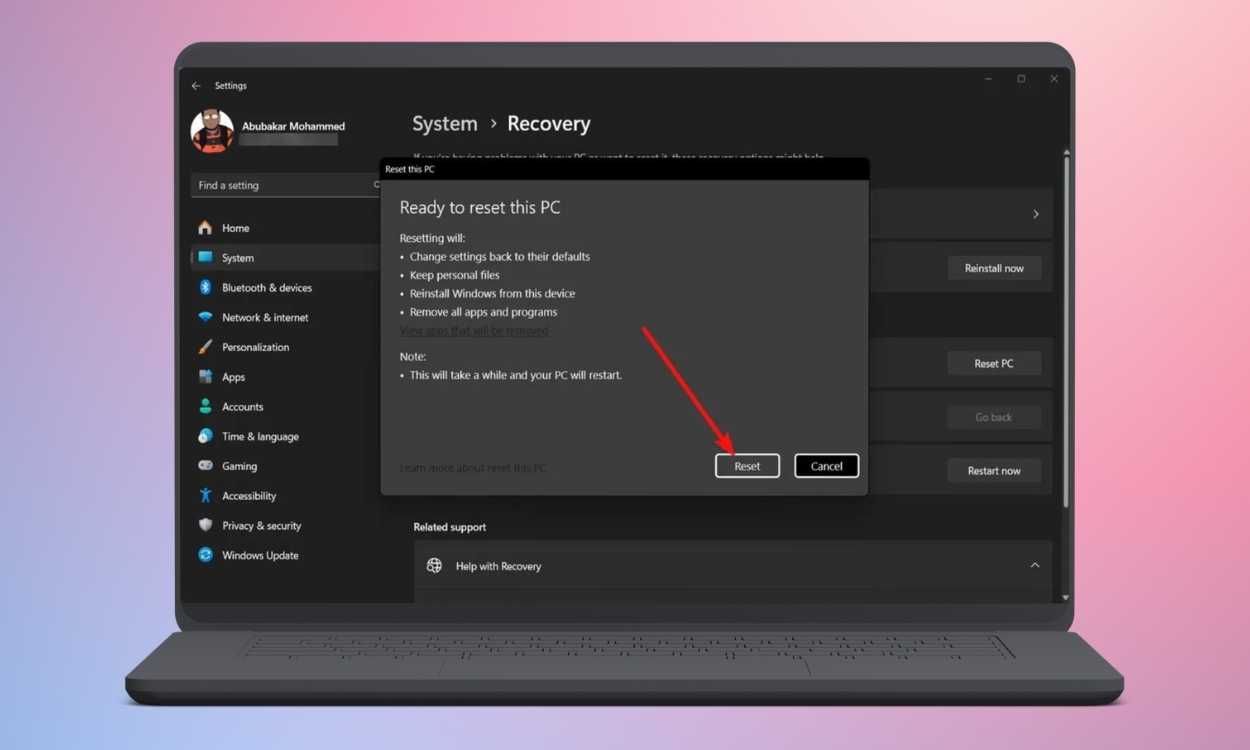Click 'Change settings back to their defaults' text
Image resolution: width=1250 pixels, height=750 pixels.
pos(500,257)
